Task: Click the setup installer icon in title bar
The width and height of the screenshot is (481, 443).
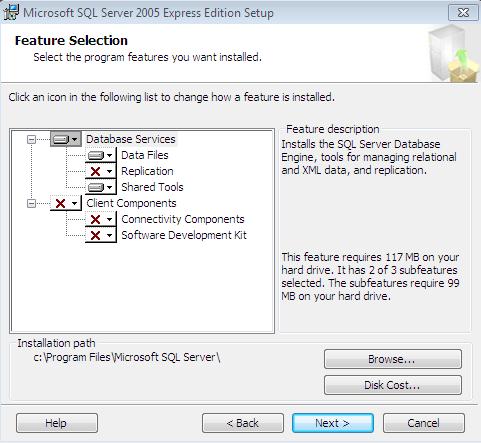Action: [x=11, y=13]
